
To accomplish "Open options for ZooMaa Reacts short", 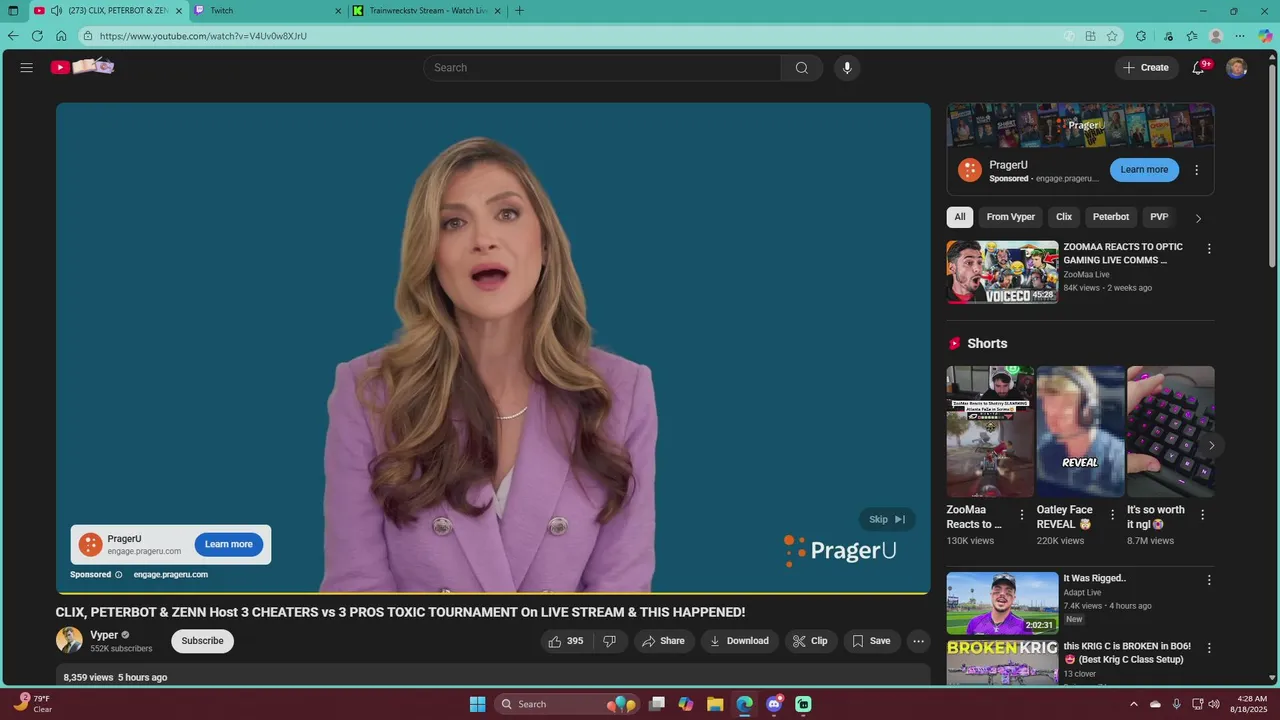I will click(1022, 515).
